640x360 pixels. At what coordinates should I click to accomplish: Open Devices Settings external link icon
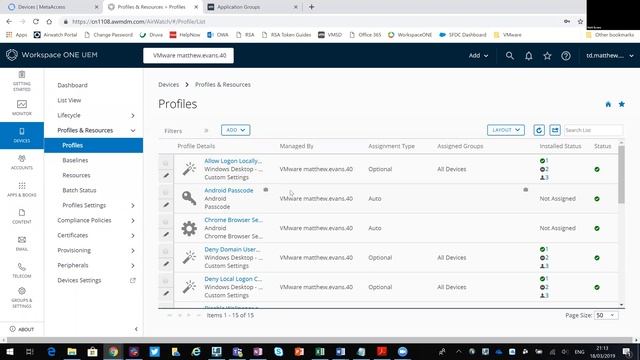pos(133,280)
